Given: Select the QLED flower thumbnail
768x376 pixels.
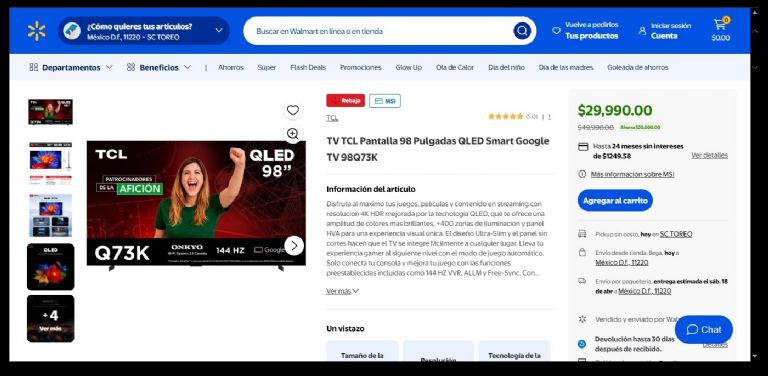Looking at the screenshot, I should [x=50, y=267].
